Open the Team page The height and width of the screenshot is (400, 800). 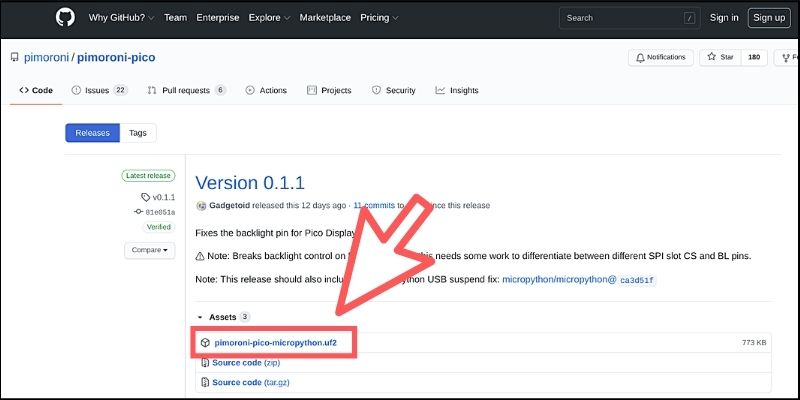coord(176,18)
